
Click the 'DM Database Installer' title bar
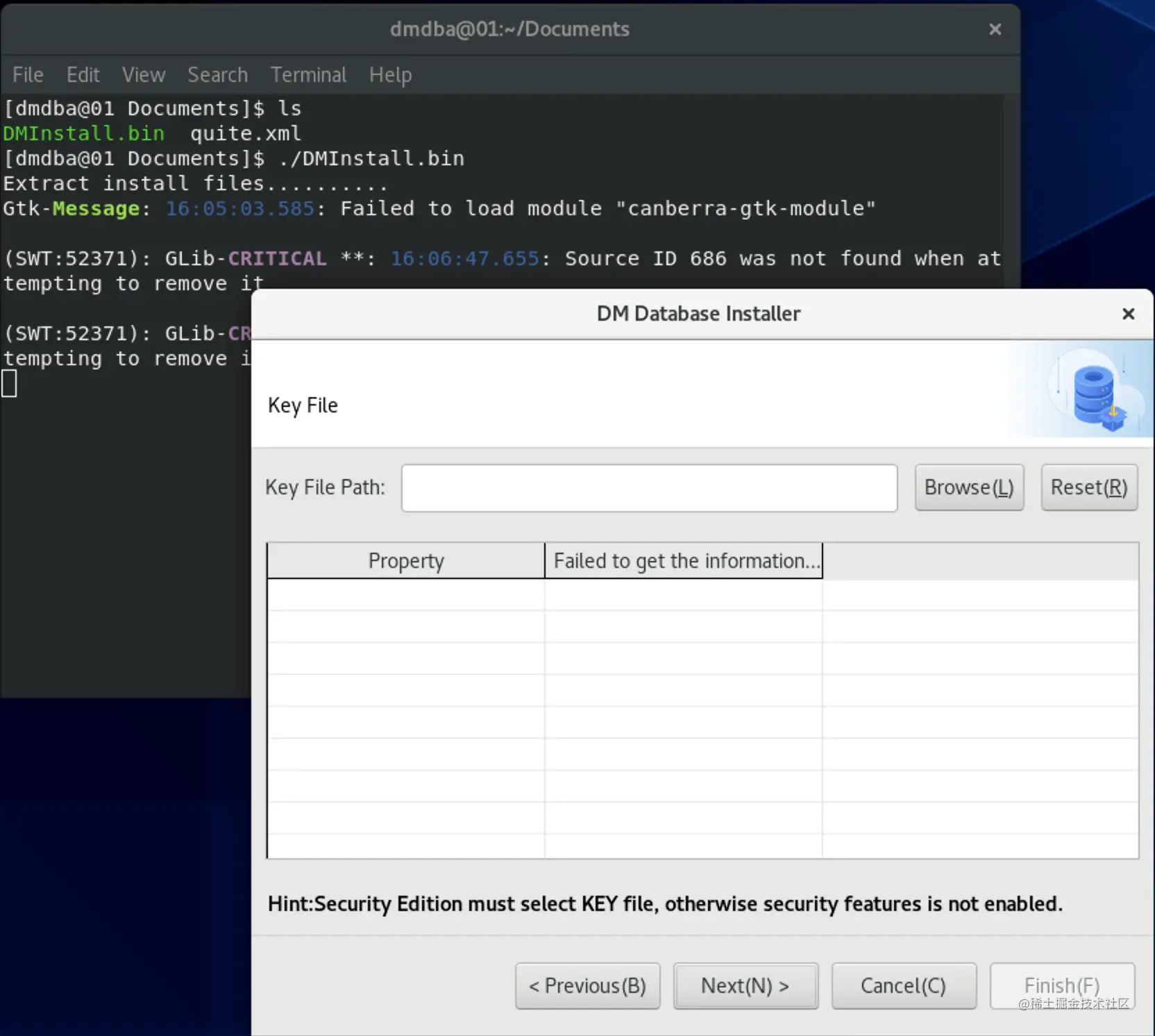[698, 314]
